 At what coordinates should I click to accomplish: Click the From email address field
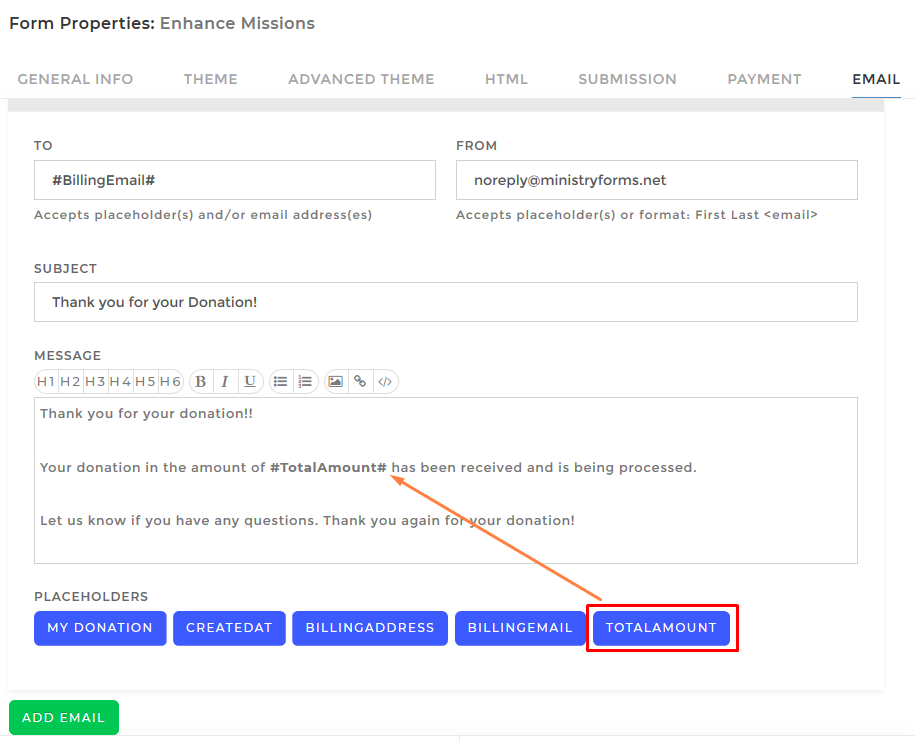(x=656, y=180)
